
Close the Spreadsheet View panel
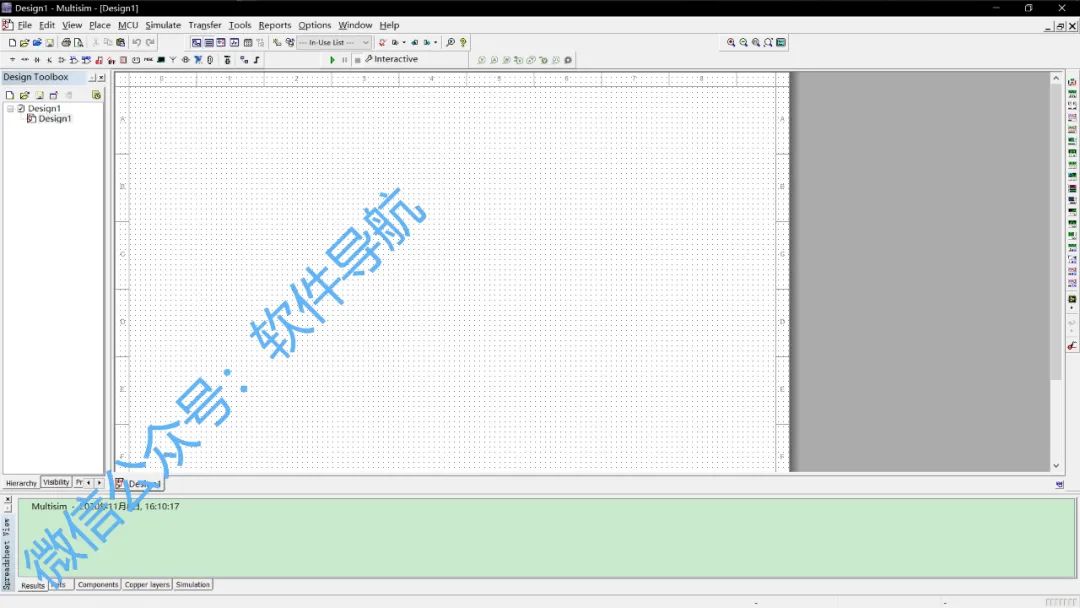[8, 499]
